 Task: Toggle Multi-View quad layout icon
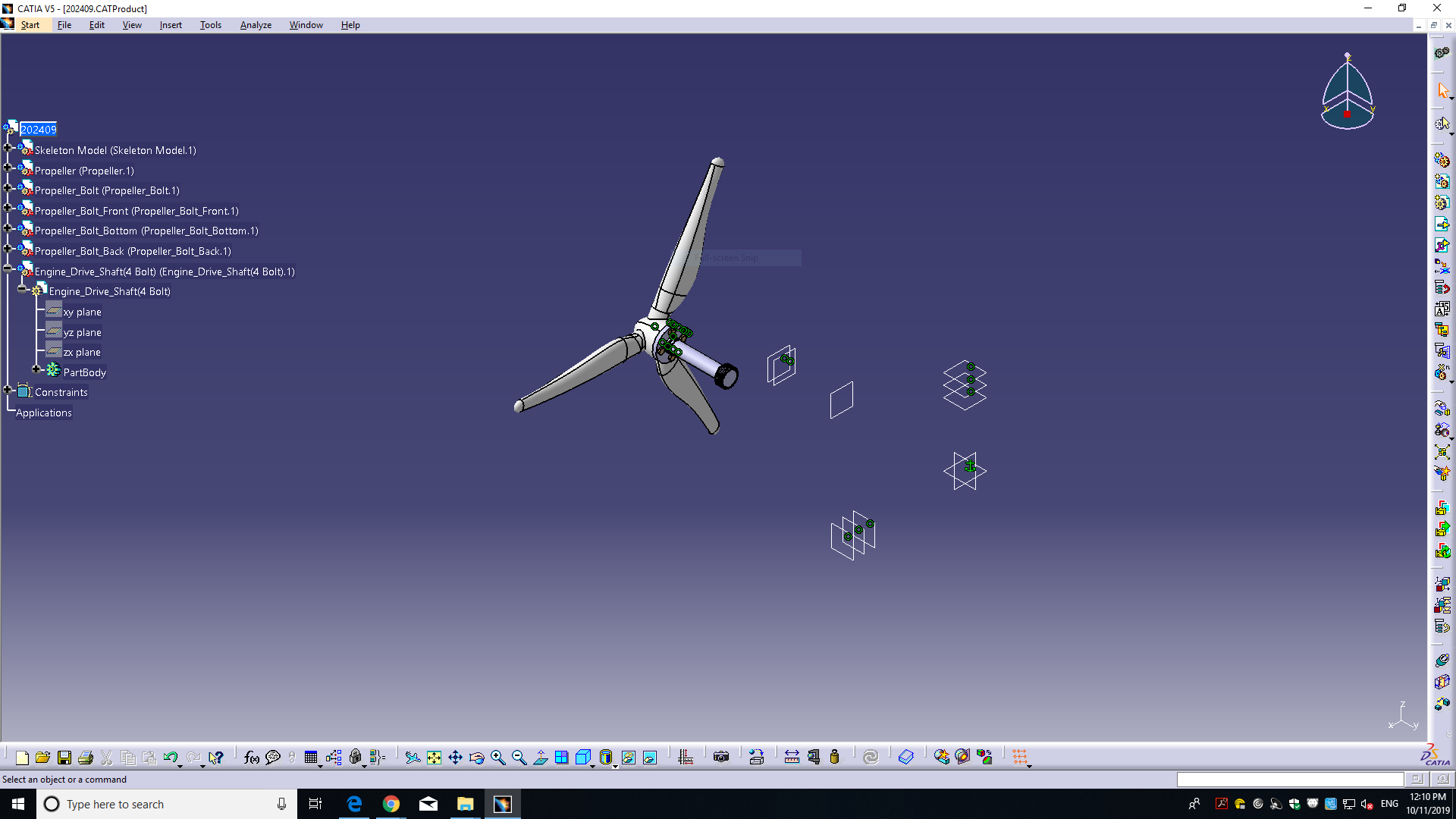point(561,757)
